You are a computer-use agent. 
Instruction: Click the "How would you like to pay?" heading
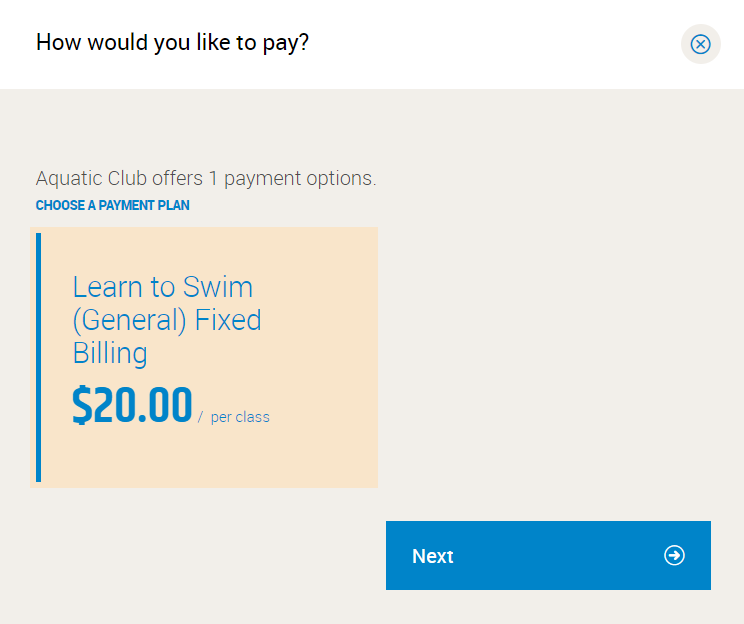click(x=172, y=43)
